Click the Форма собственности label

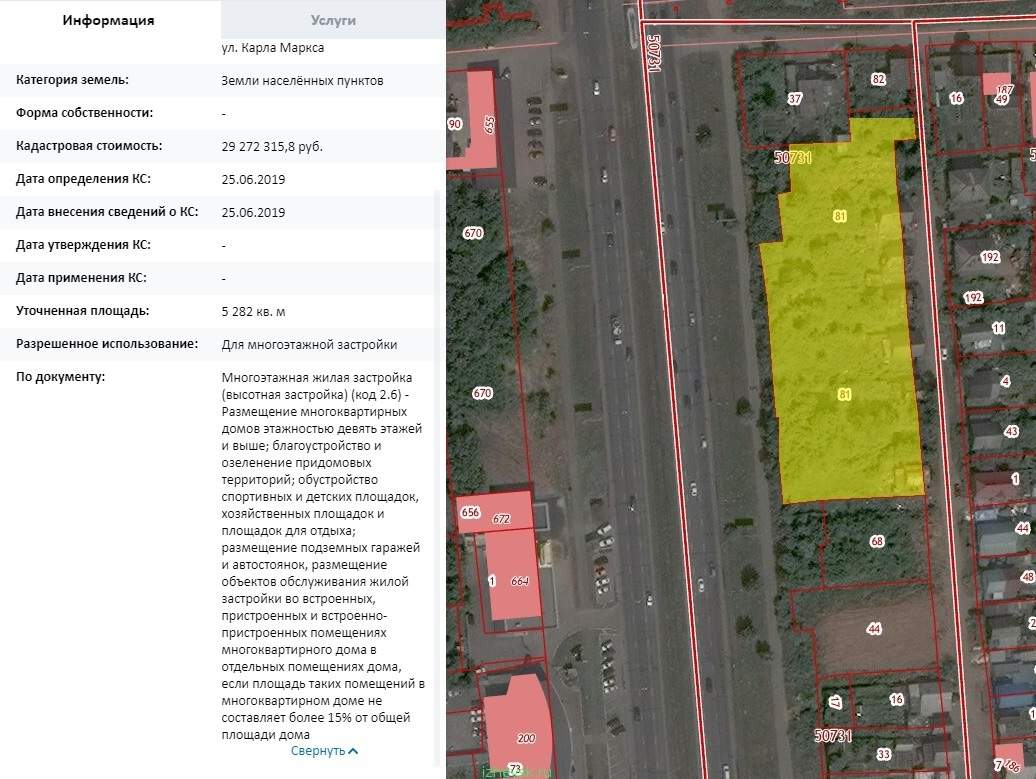click(84, 113)
